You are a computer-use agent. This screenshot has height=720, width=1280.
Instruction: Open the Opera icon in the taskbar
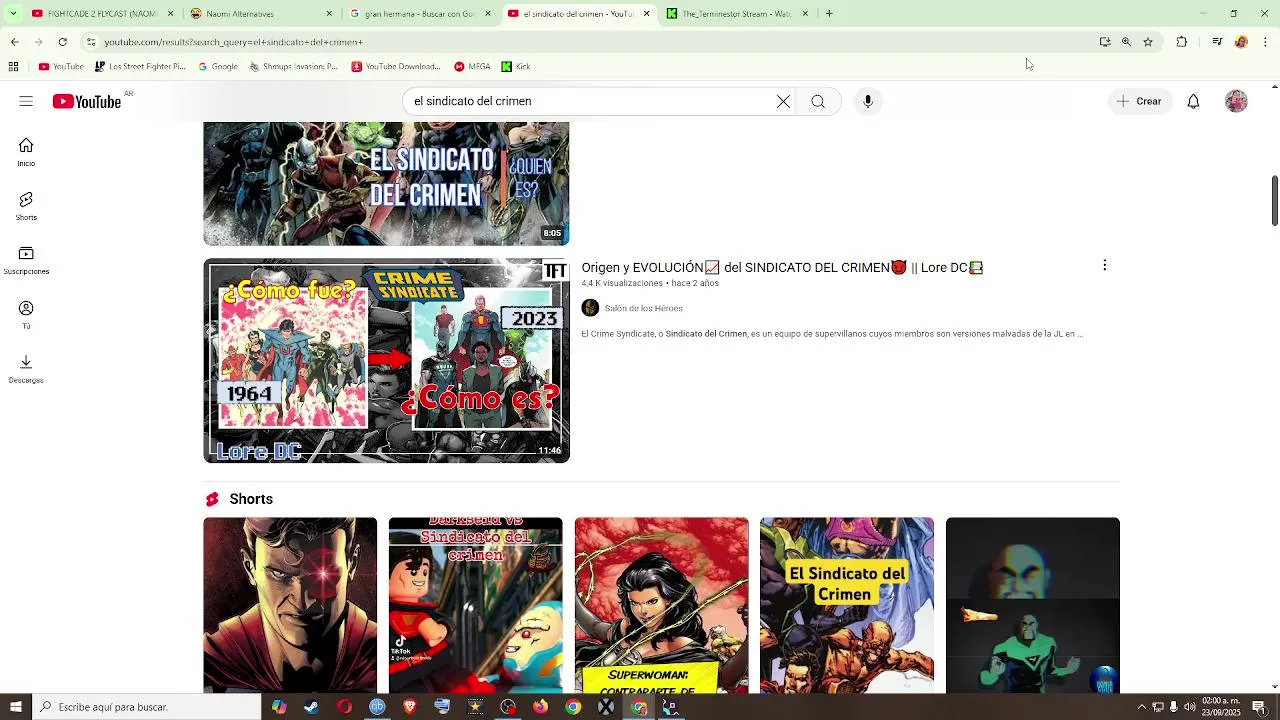click(x=344, y=707)
